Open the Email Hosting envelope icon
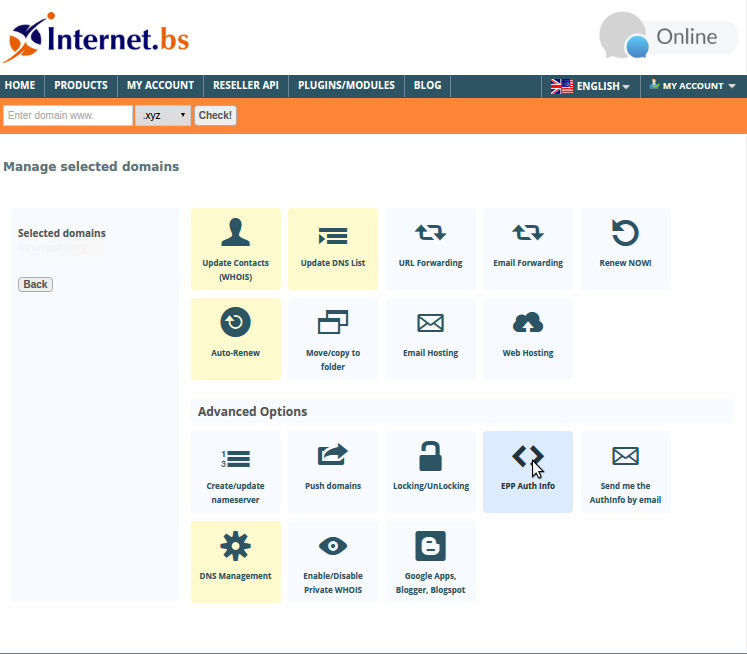This screenshot has height=654, width=747. (x=430, y=323)
